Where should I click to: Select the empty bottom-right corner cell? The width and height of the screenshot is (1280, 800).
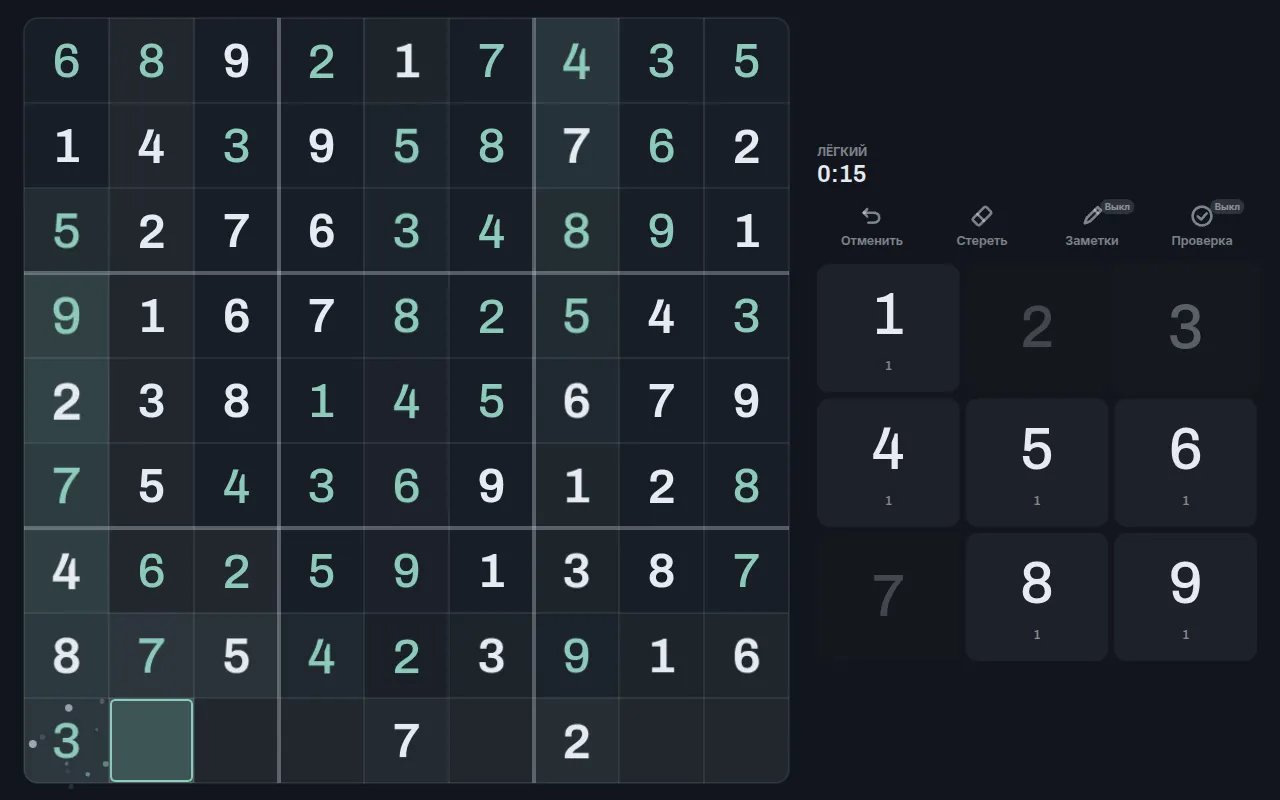746,741
